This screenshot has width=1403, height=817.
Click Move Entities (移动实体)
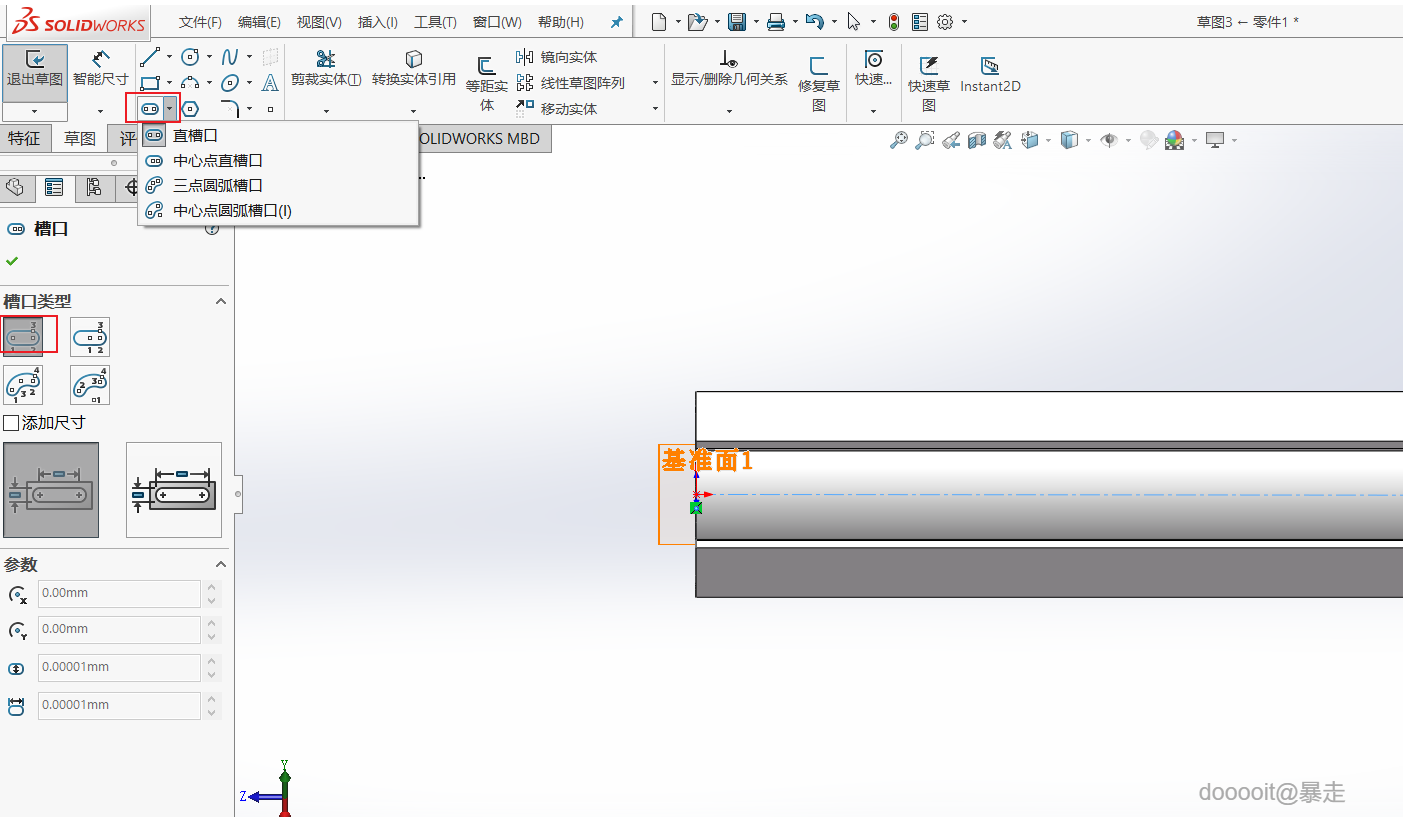tap(556, 109)
